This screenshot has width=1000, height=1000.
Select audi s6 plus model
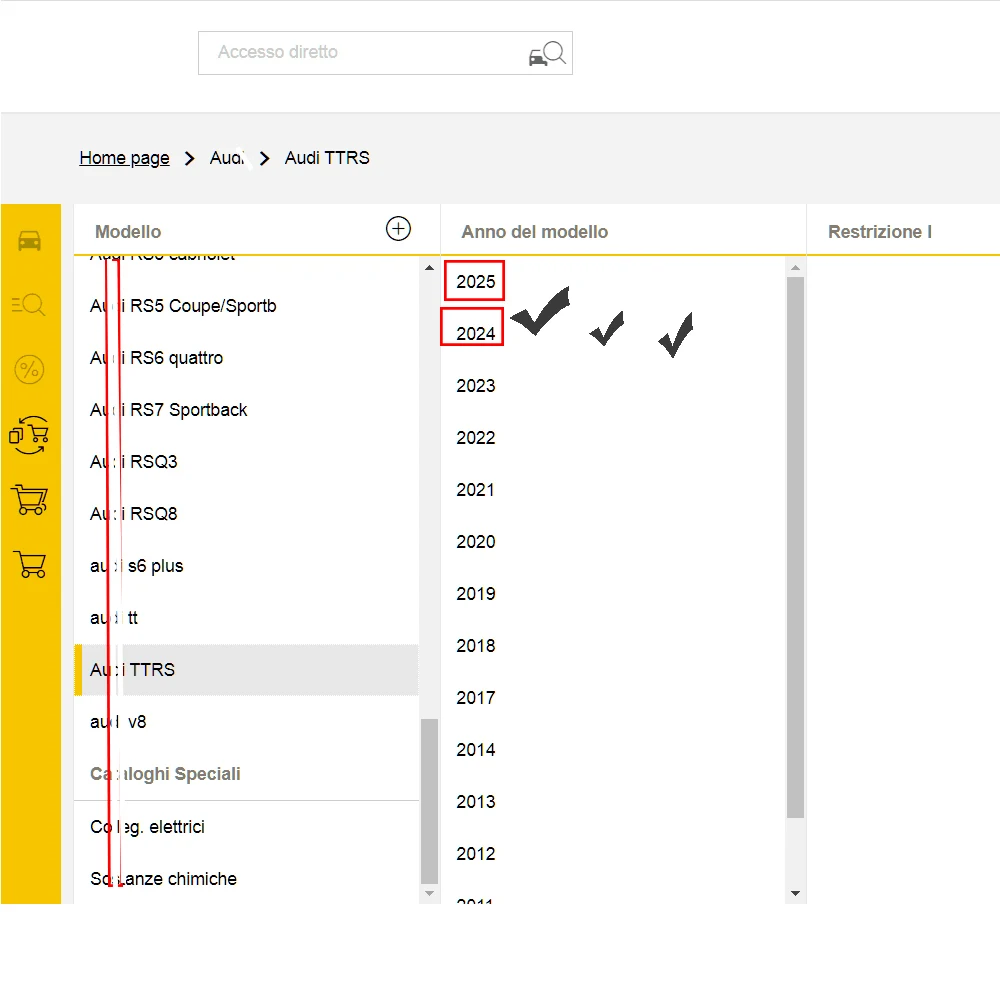click(246, 566)
